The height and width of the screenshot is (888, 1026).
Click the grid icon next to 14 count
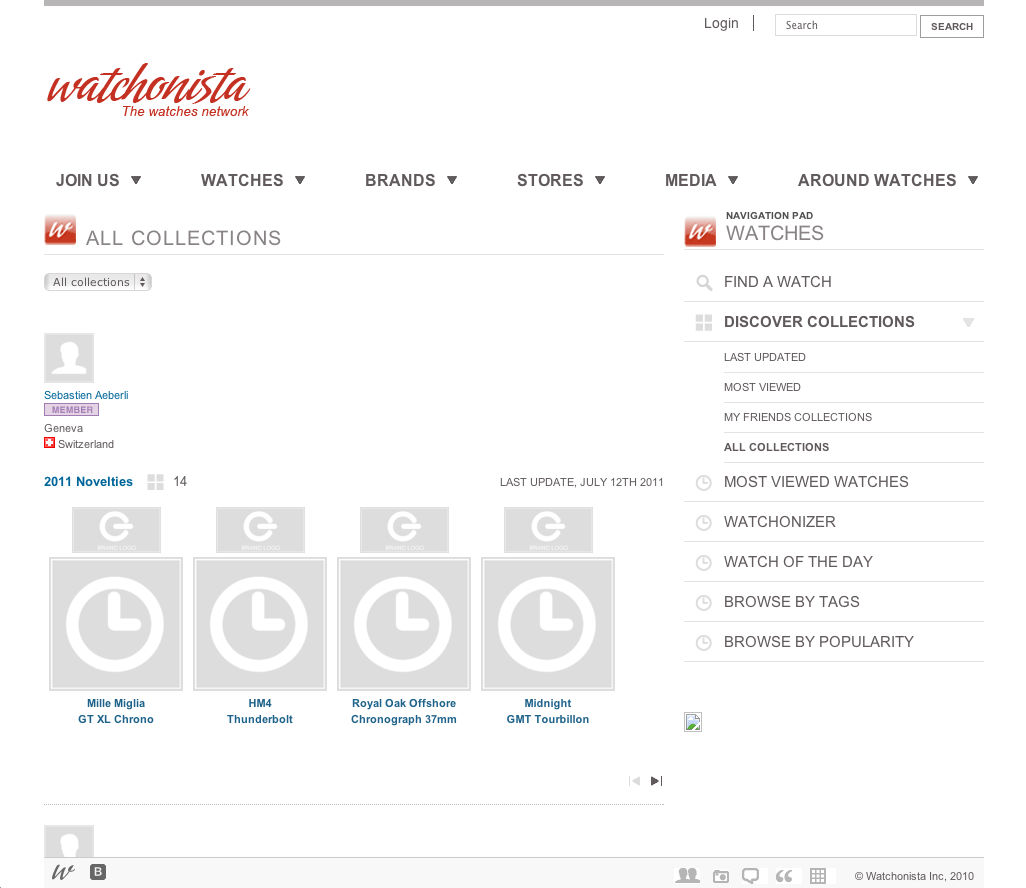(156, 482)
